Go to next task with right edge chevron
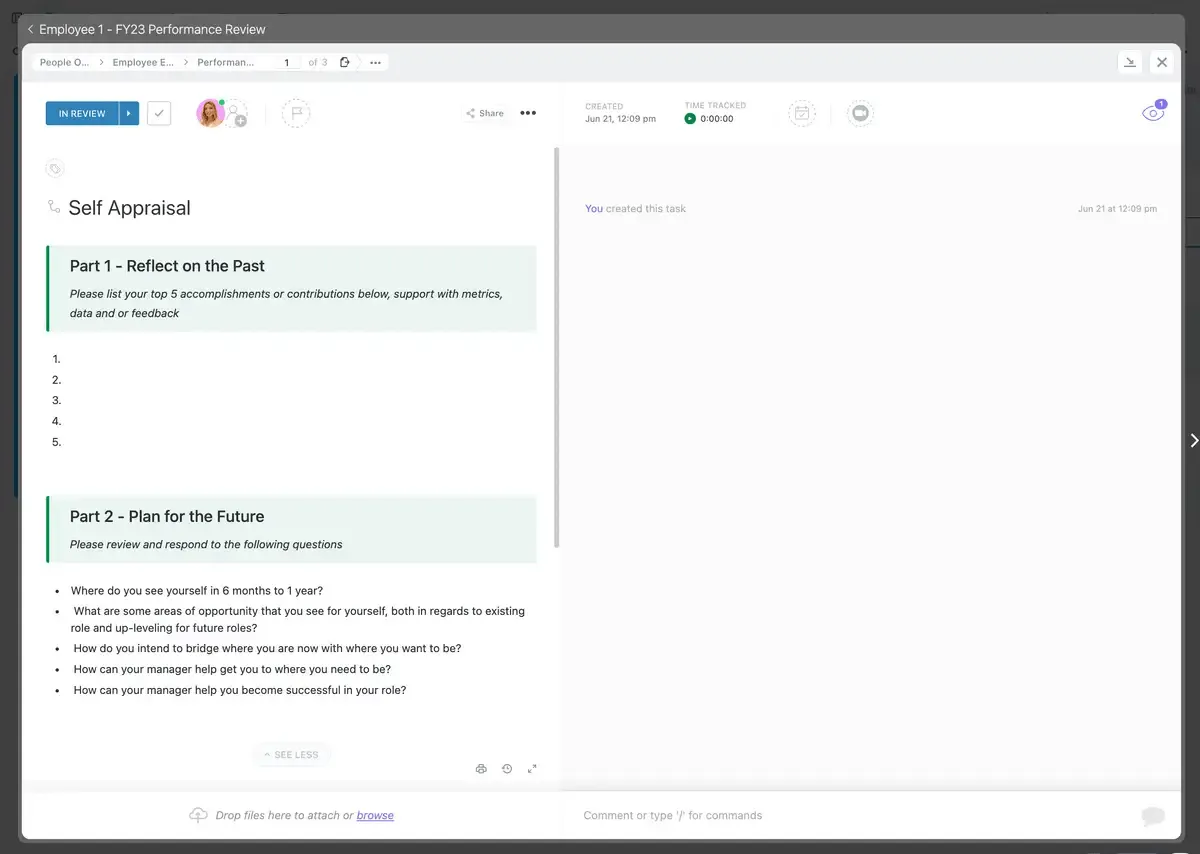 [x=1194, y=440]
